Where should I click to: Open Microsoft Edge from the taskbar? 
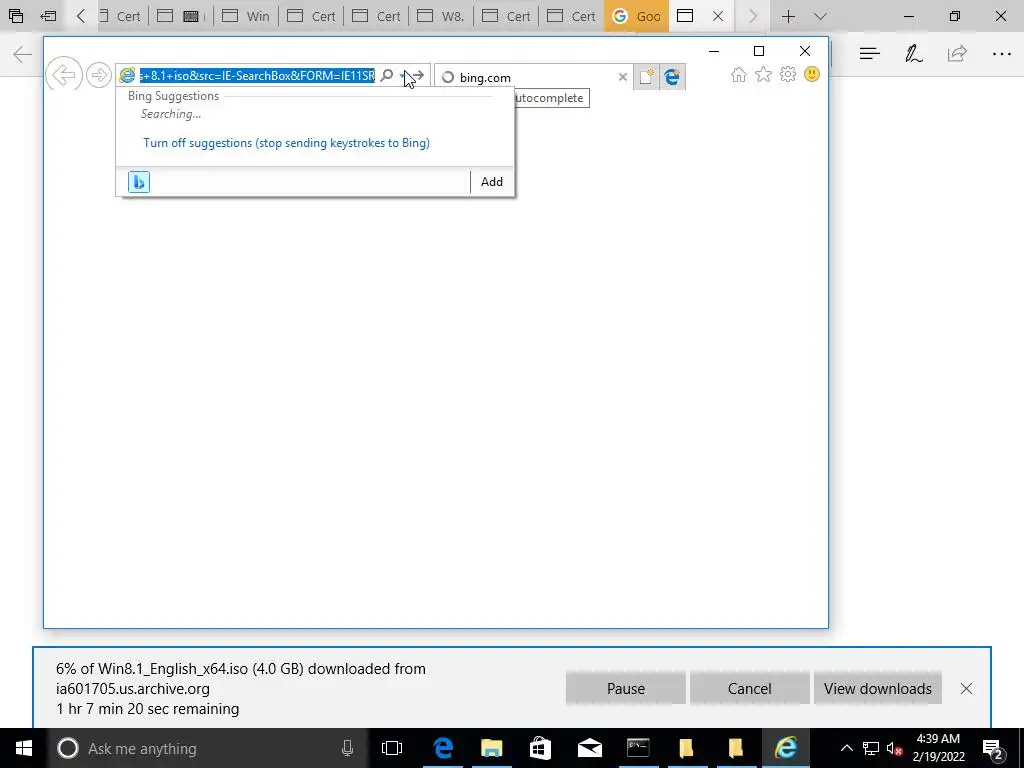(x=443, y=748)
